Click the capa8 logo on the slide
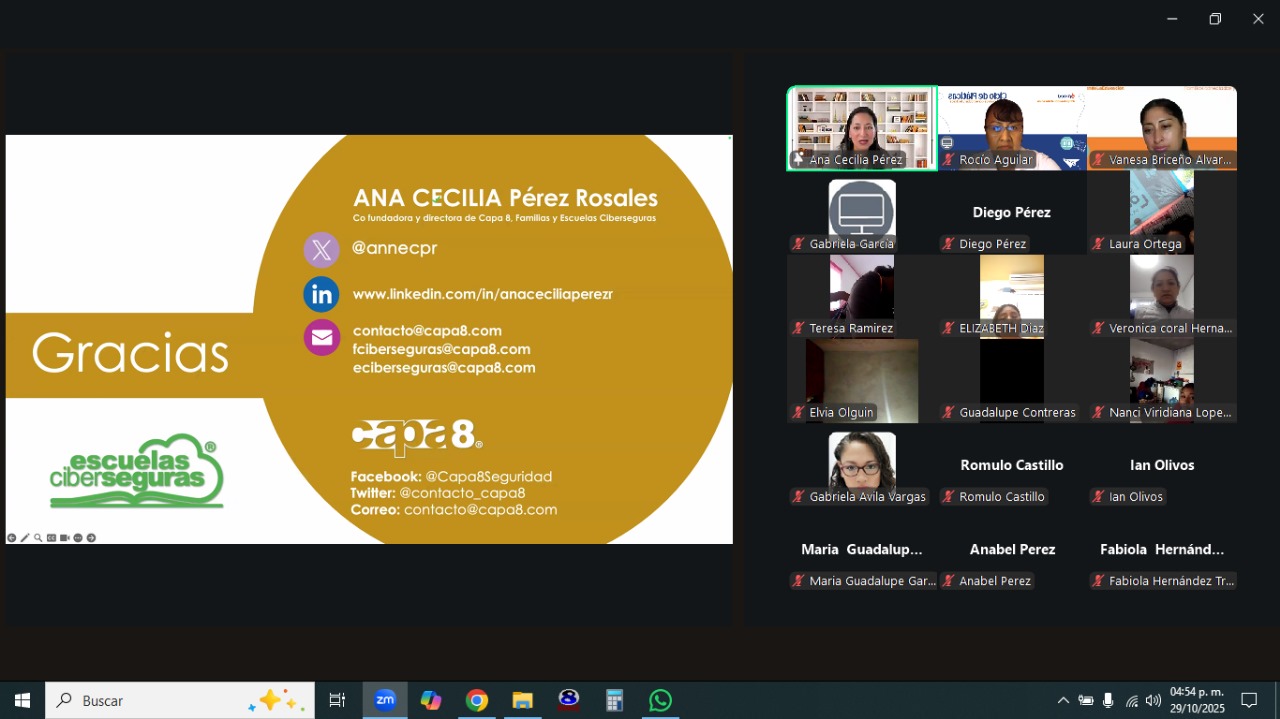The height and width of the screenshot is (719, 1280). pos(417,437)
